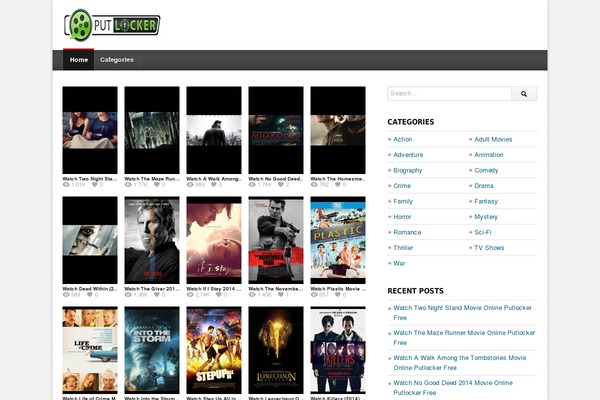Open the Romance category

(x=407, y=232)
